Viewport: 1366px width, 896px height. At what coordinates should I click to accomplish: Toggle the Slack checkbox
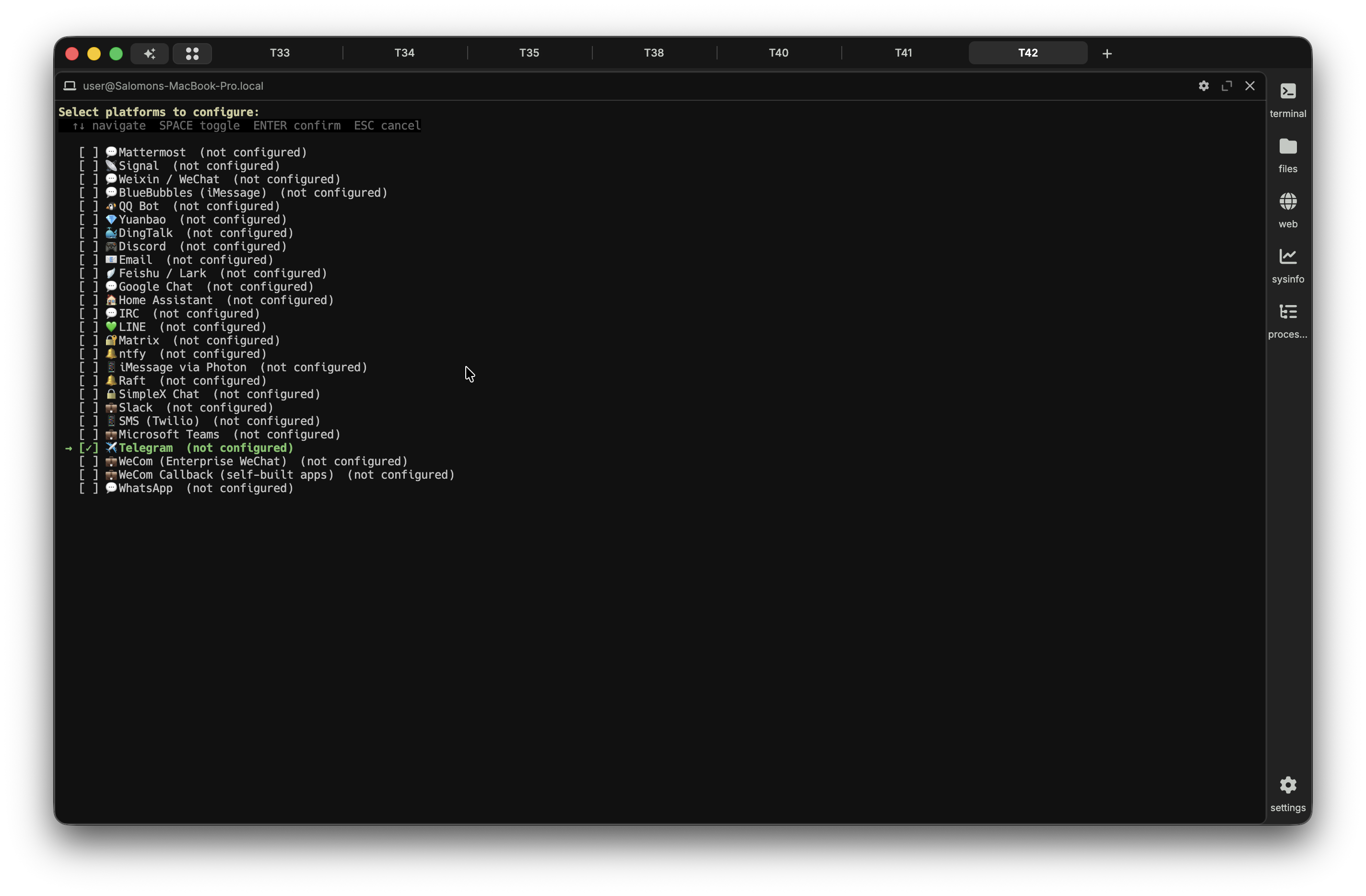tap(88, 408)
